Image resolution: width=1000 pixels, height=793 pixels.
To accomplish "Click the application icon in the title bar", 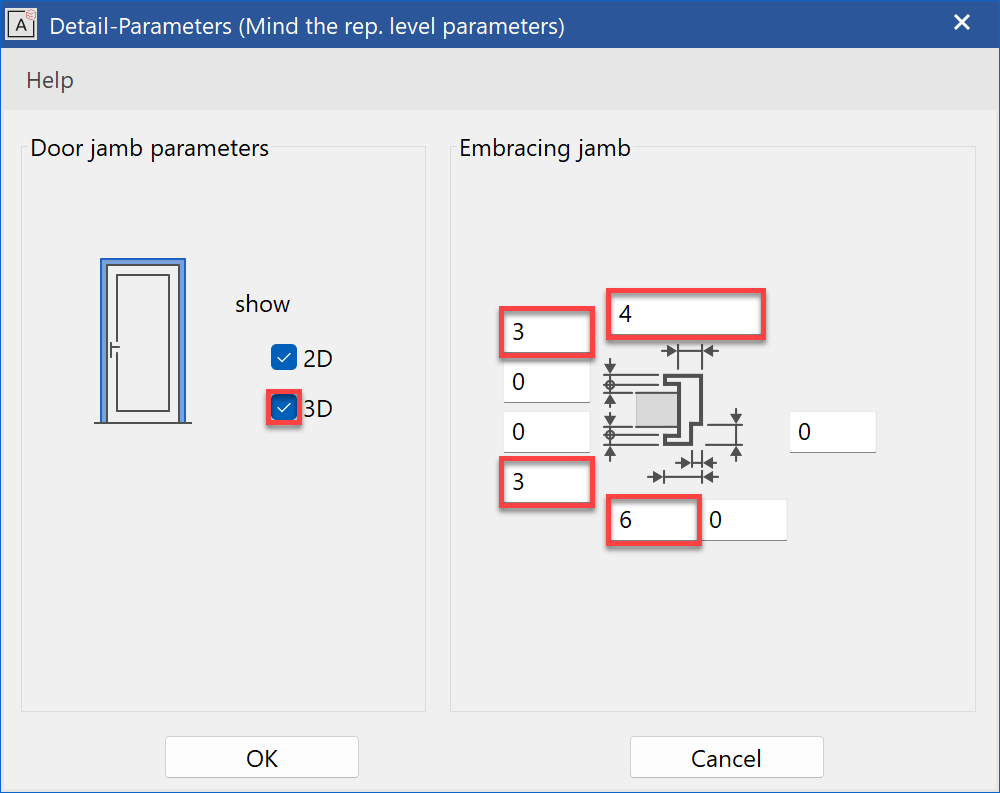I will point(21,24).
